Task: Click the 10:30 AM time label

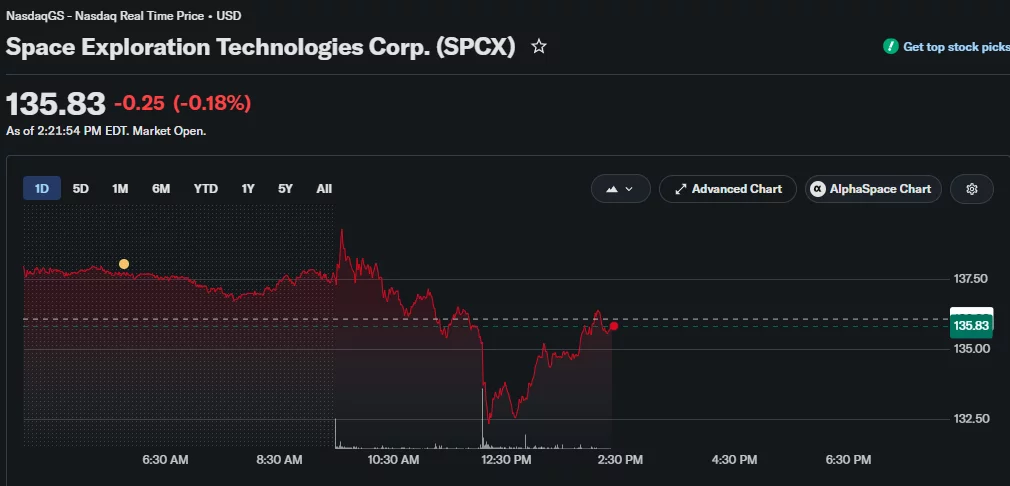Action: [x=393, y=460]
